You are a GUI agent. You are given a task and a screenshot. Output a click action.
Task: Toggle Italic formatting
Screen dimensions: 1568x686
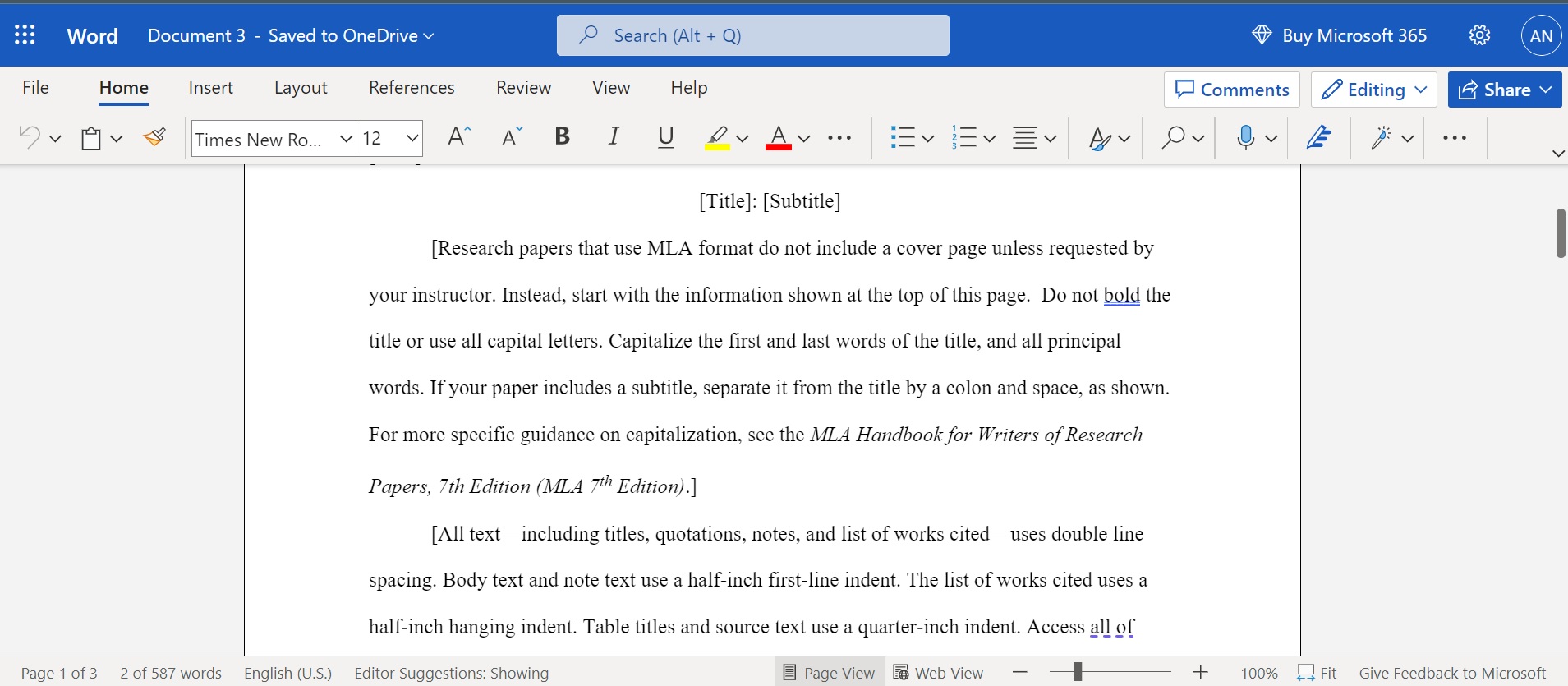614,136
